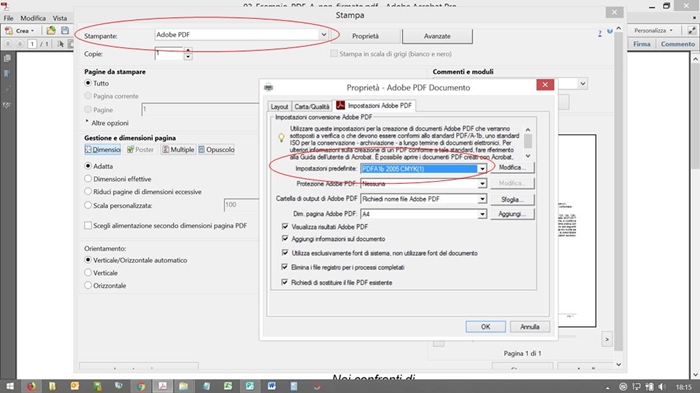Screen dimensions: 700x393
Task: Click the help question mark in Stampa dialog
Action: [x=600, y=33]
